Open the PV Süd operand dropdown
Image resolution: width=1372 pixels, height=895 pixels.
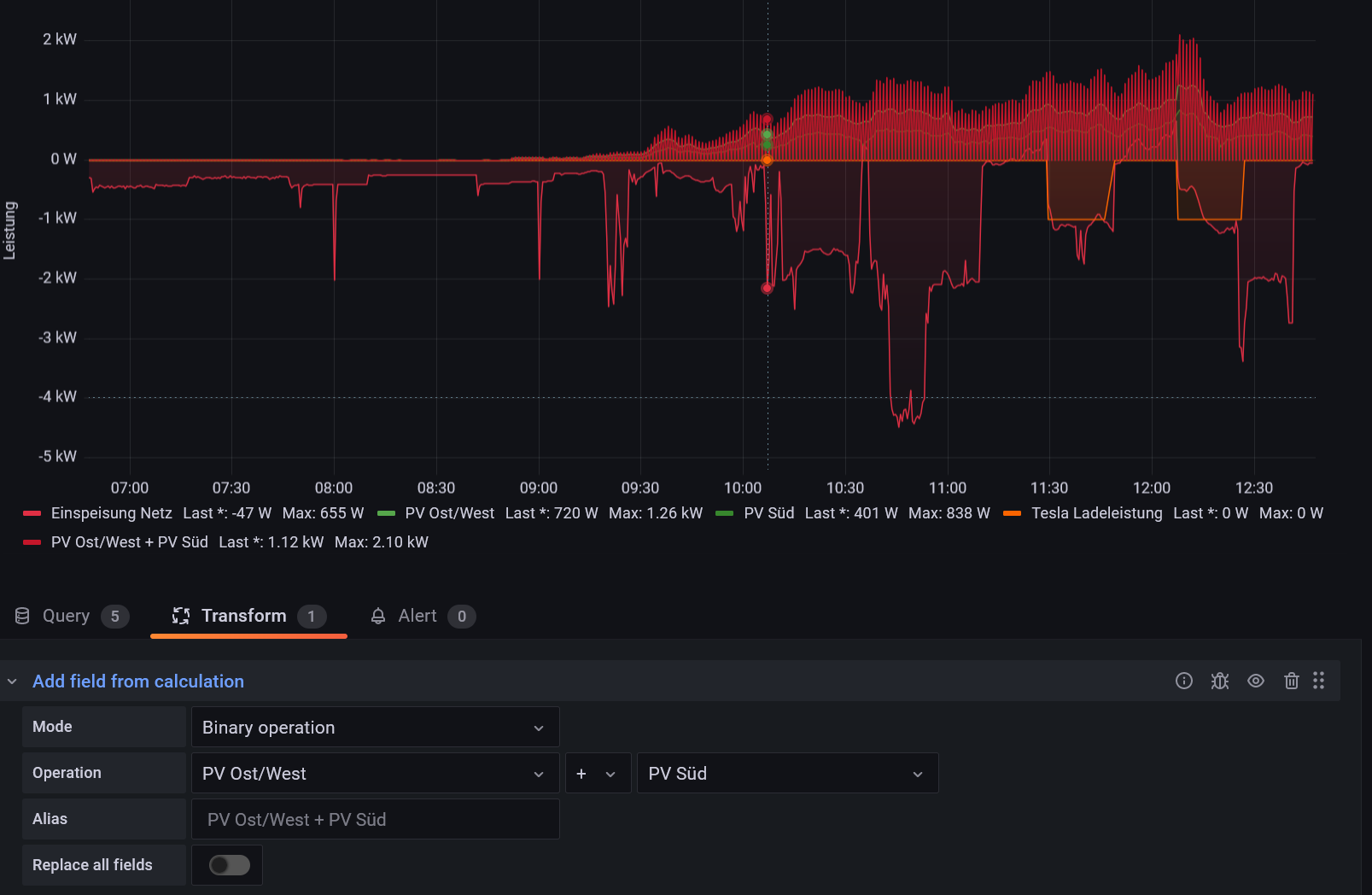[x=786, y=774]
